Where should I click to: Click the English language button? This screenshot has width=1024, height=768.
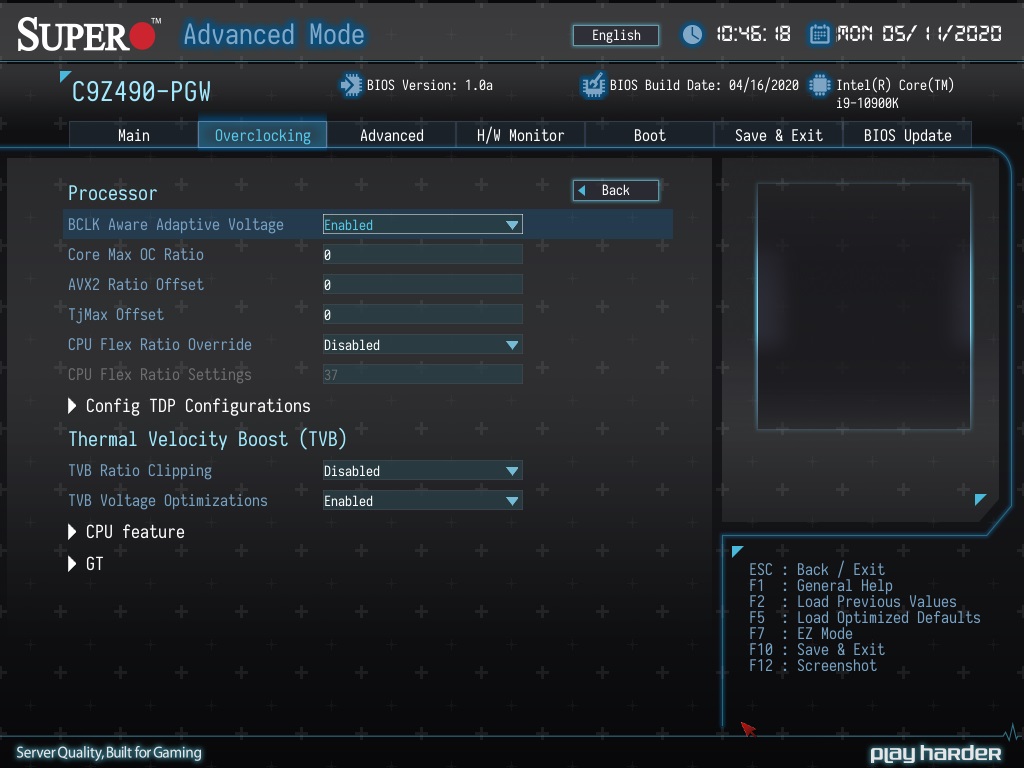pyautogui.click(x=616, y=35)
